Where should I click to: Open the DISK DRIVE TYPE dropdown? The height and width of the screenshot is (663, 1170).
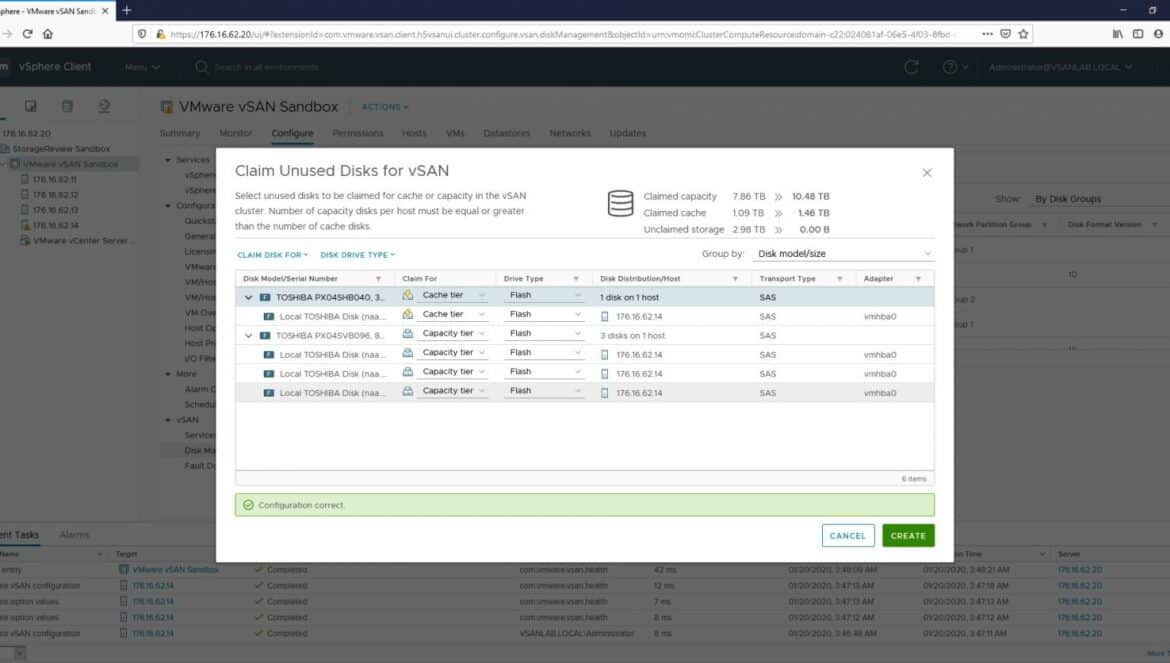357,255
